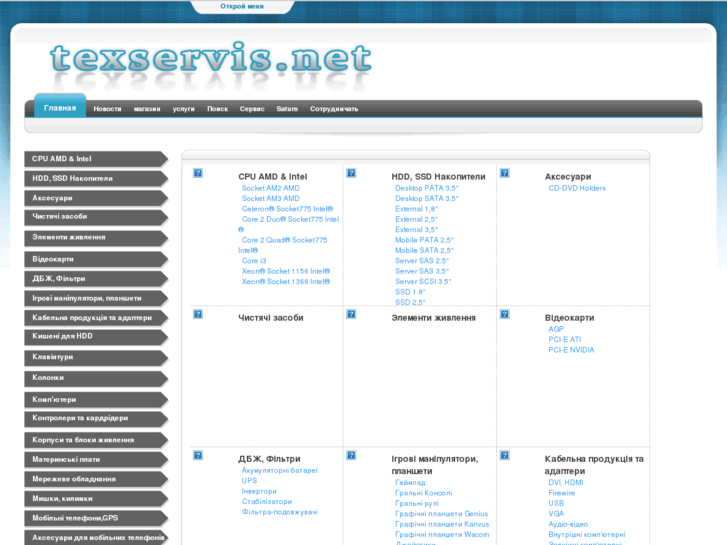Click the image placeholder icon beside Чистячі засоби
The height and width of the screenshot is (545, 727).
(x=198, y=314)
